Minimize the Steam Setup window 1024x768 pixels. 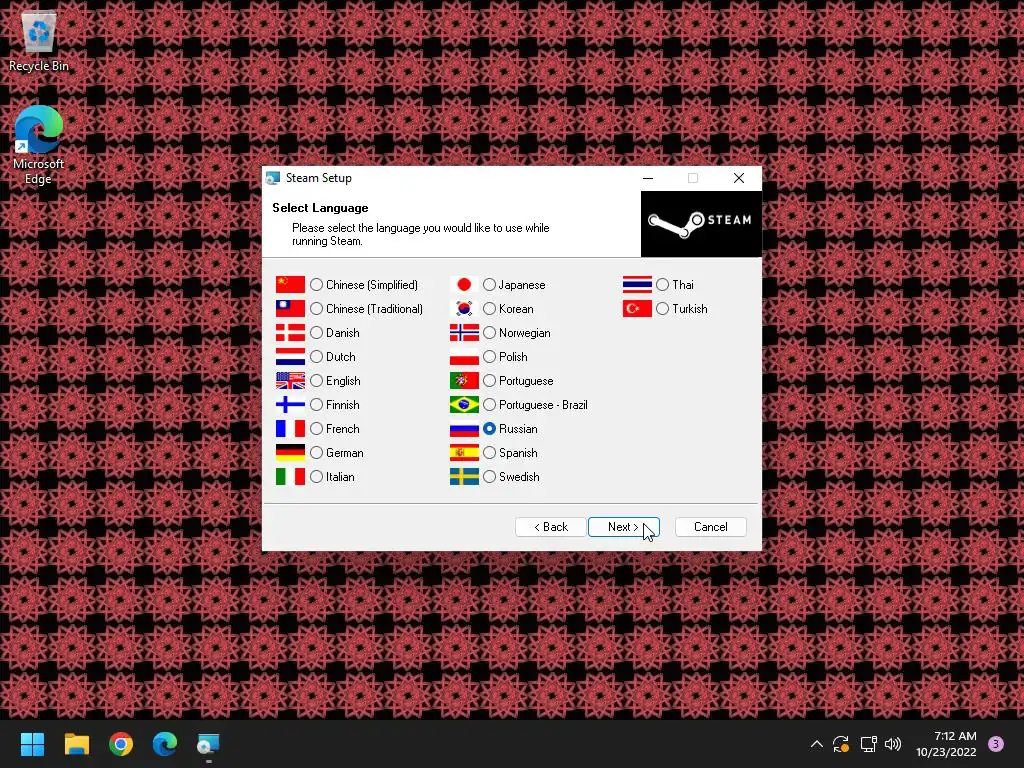[x=648, y=178]
